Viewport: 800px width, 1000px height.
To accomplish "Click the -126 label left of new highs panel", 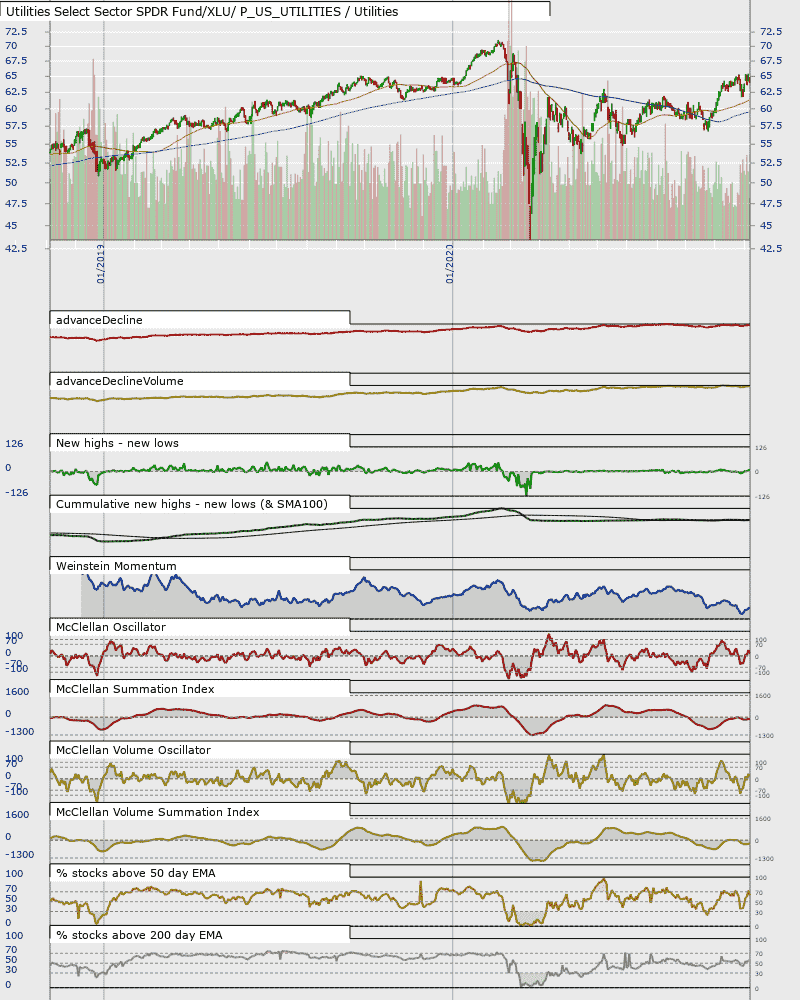I will (x=17, y=492).
